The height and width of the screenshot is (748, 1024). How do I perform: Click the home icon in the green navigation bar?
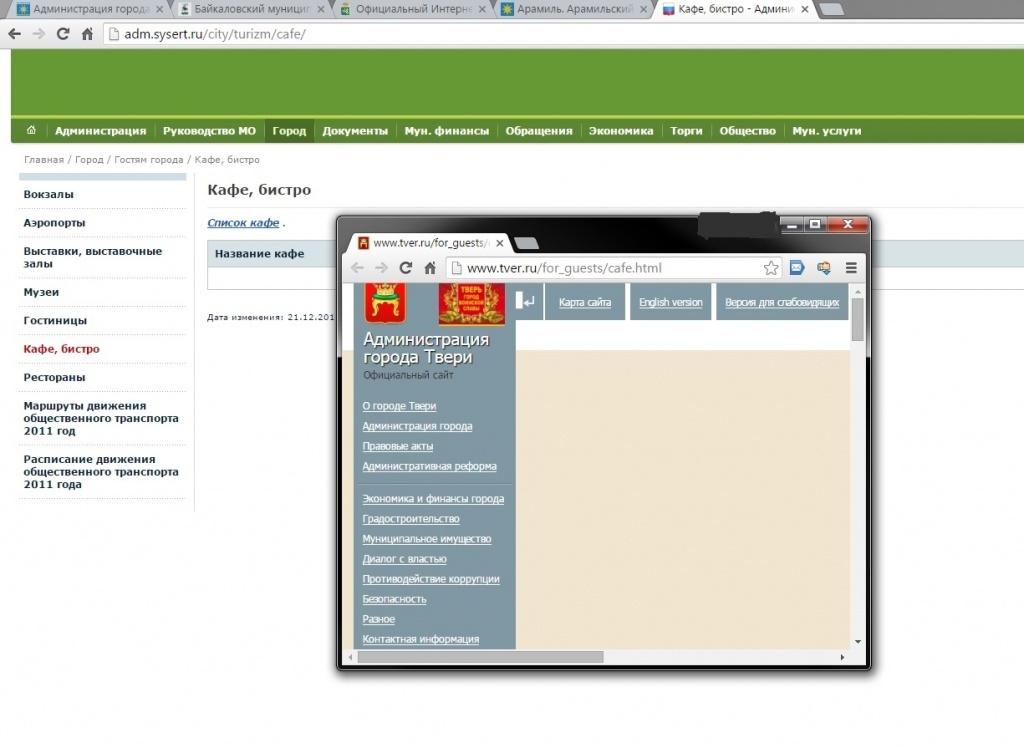tap(31, 130)
